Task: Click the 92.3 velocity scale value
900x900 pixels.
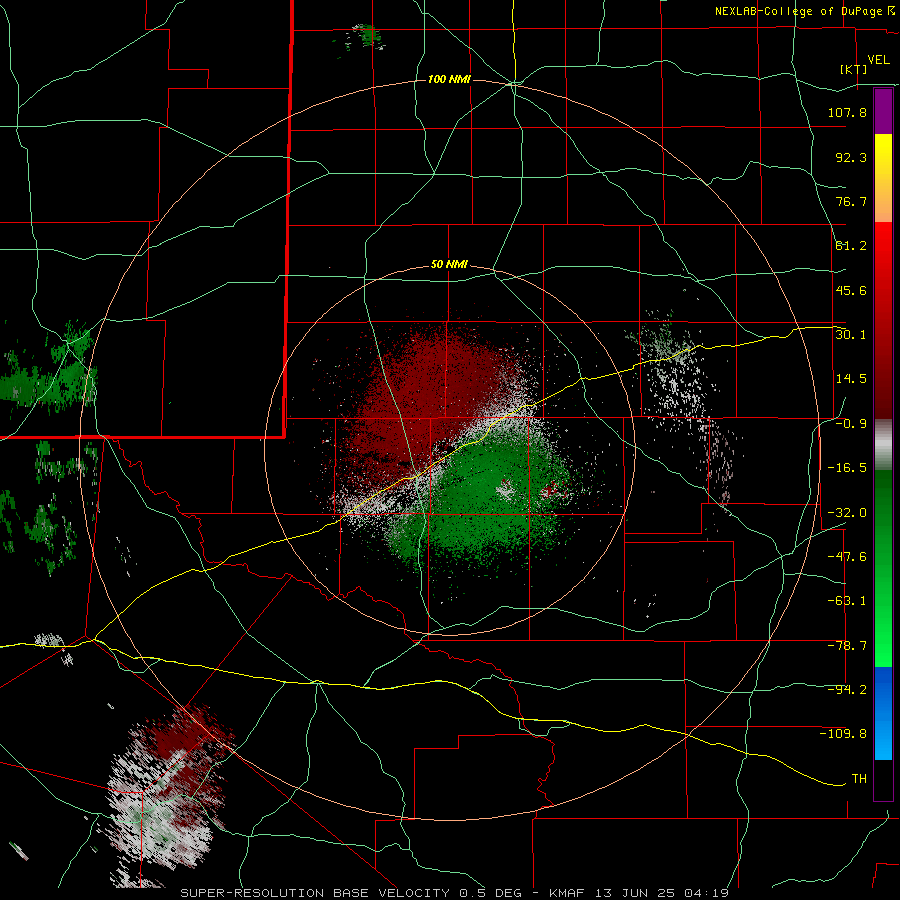Action: click(851, 157)
